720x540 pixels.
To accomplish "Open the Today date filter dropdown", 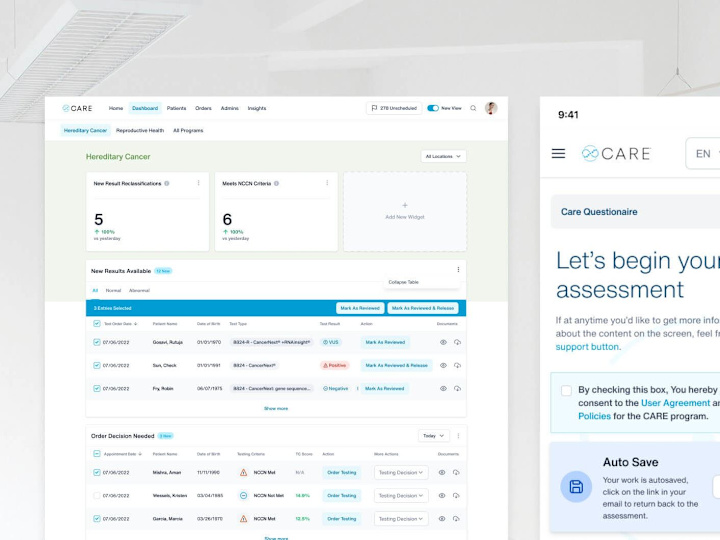I will [x=433, y=435].
